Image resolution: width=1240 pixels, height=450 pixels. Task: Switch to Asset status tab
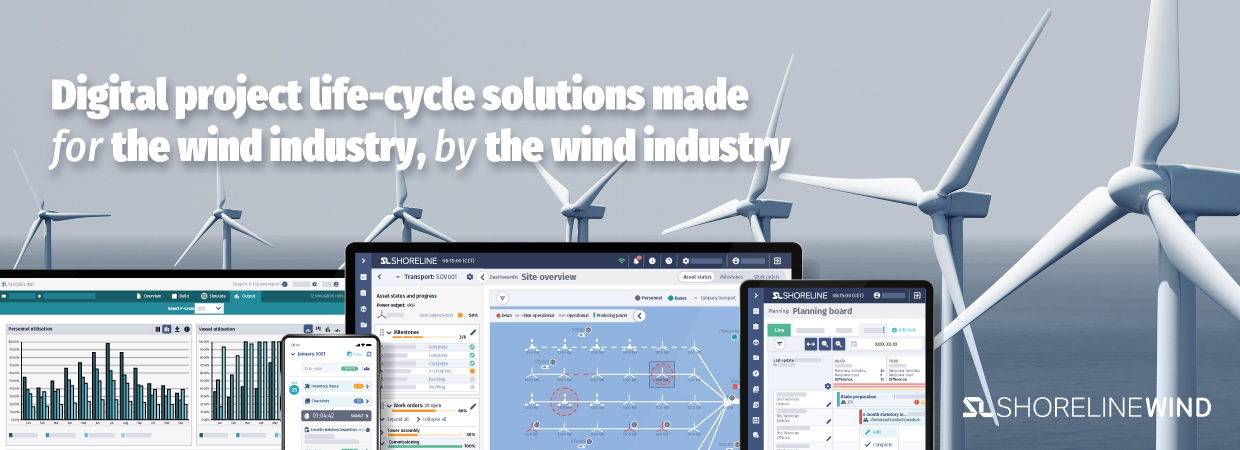pos(697,277)
